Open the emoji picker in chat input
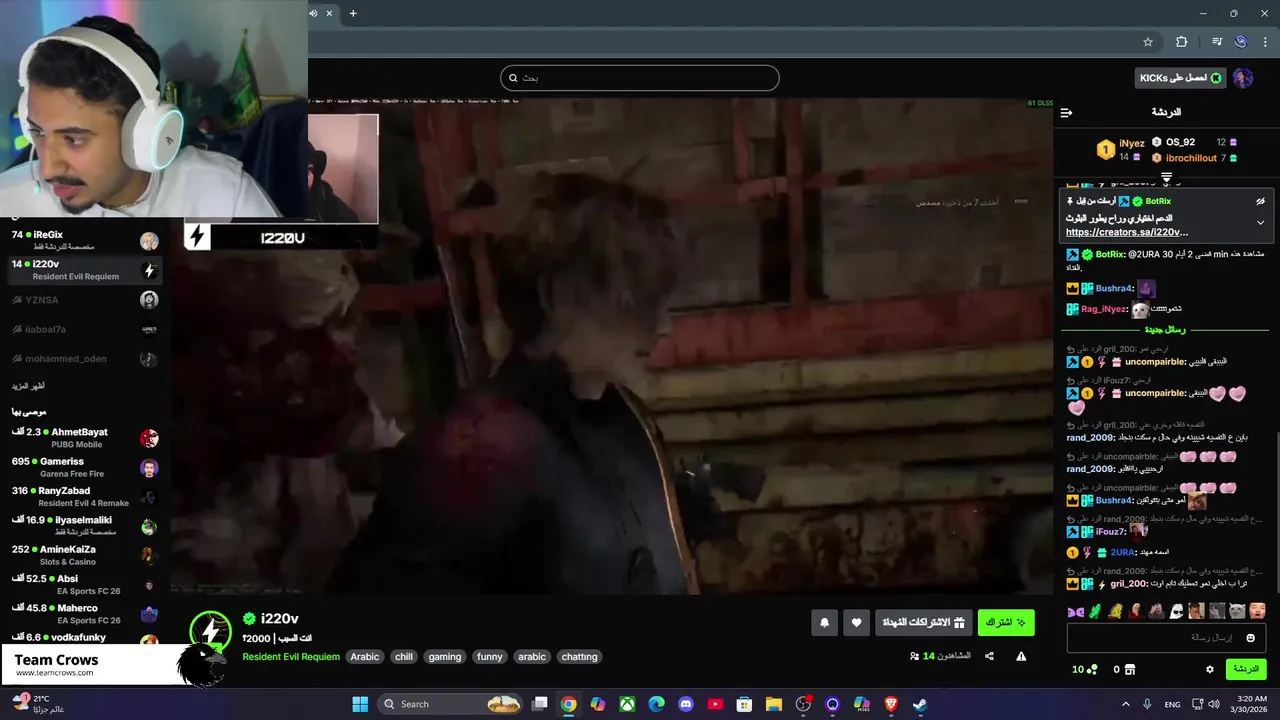This screenshot has width=1280, height=720. click(x=1250, y=638)
